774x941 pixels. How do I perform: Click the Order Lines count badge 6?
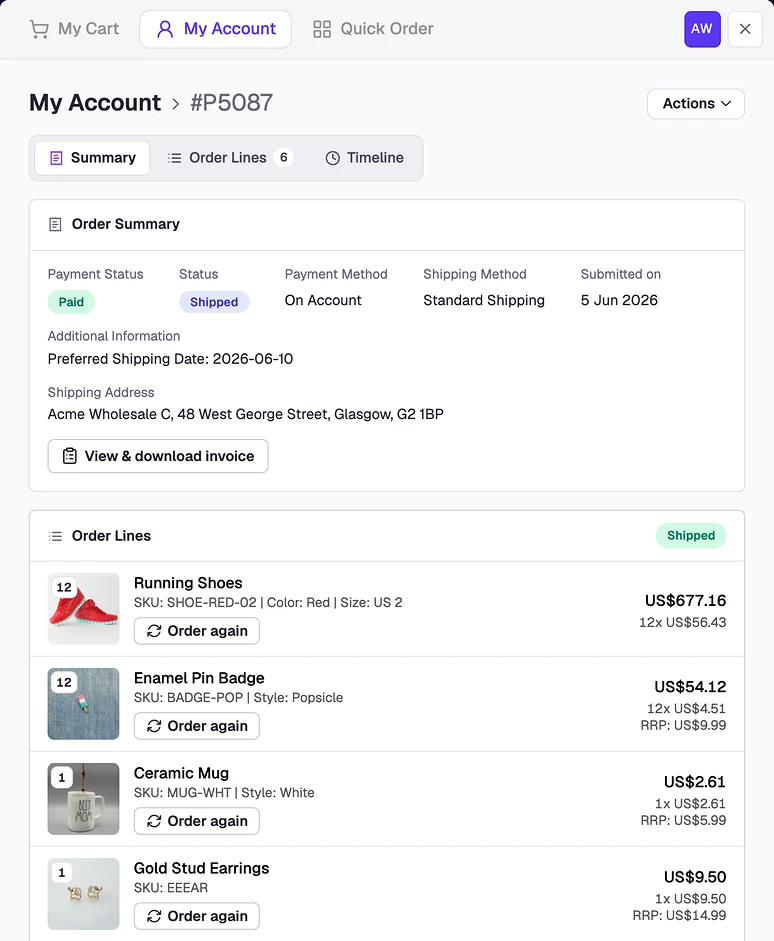[x=284, y=158]
